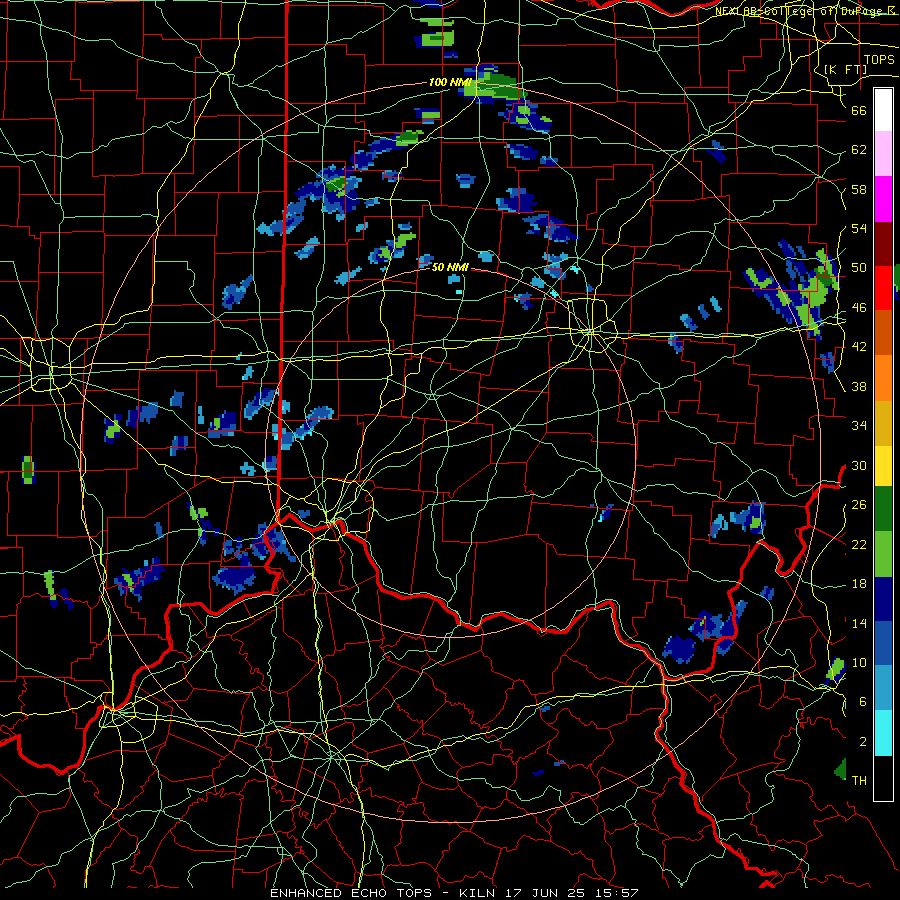Choose the light green legend swatch
900x900 pixels.
[x=883, y=554]
